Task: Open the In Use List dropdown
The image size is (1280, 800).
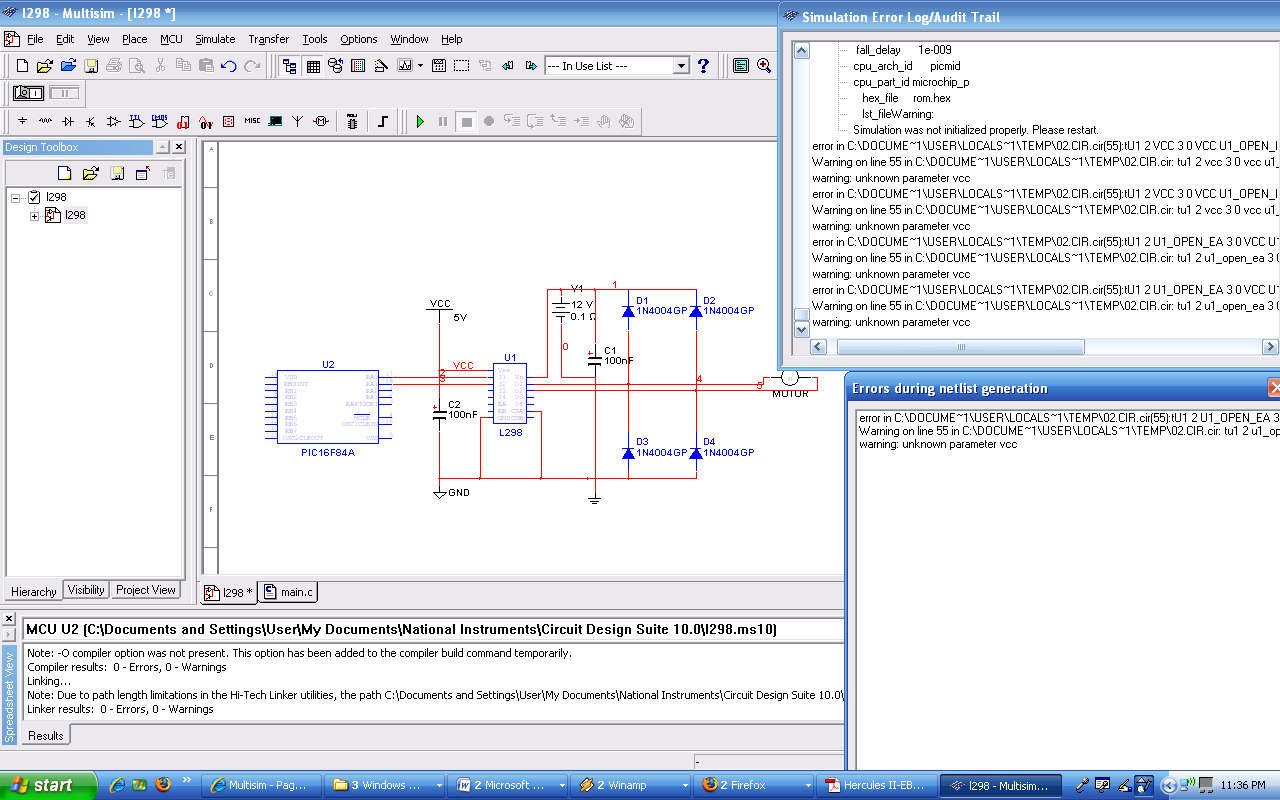Action: (681, 66)
